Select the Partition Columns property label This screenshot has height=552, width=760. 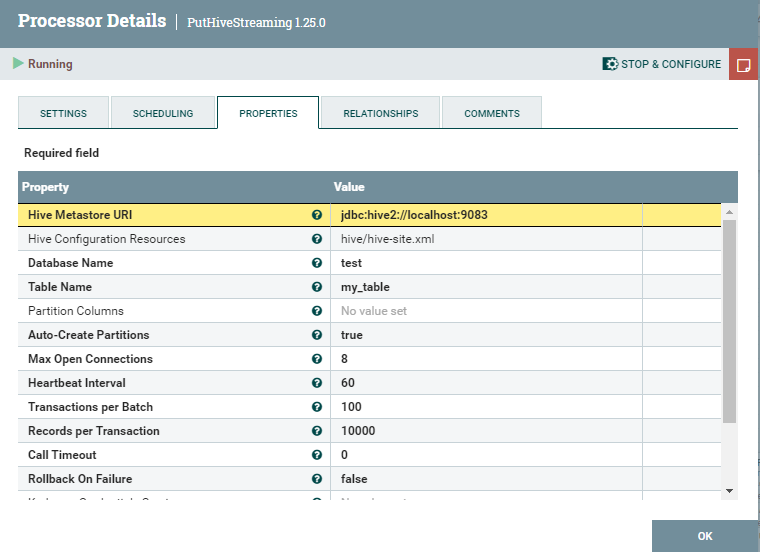pyautogui.click(x=76, y=311)
